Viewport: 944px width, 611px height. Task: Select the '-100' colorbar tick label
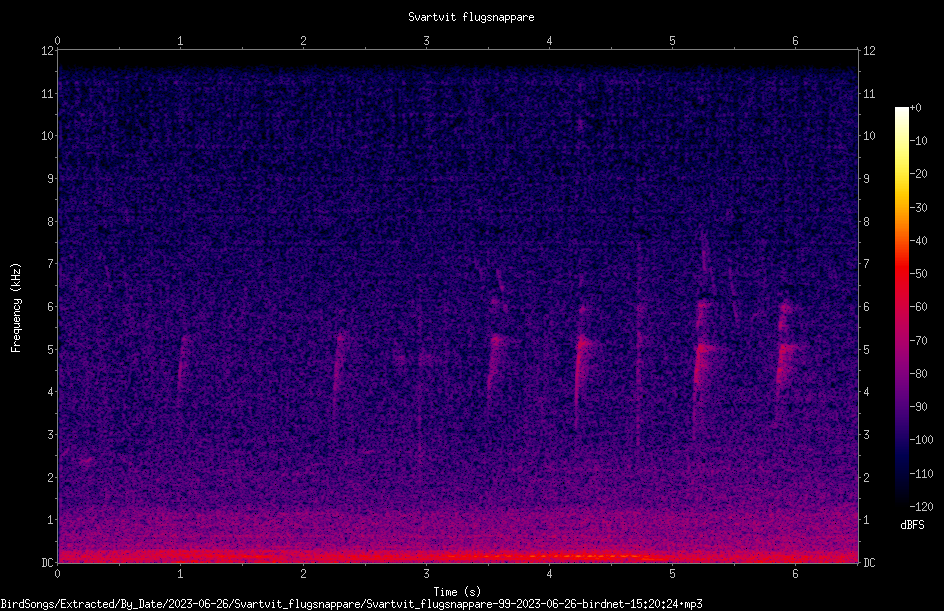coord(921,440)
